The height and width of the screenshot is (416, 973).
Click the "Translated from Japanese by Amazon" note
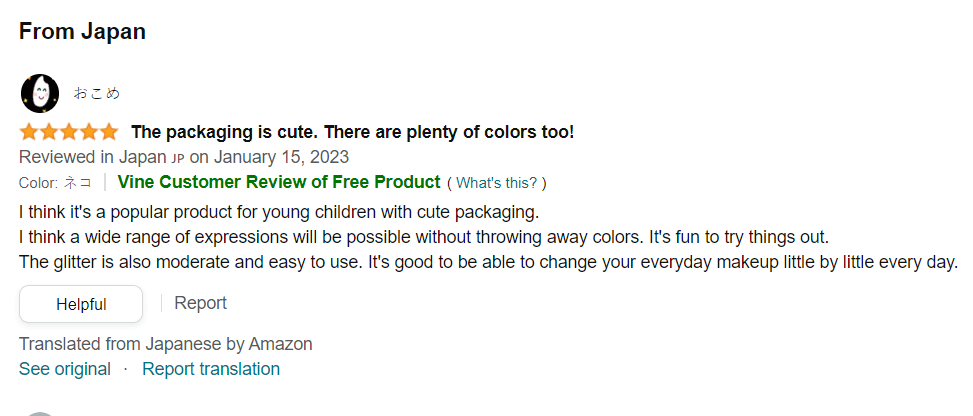click(x=165, y=344)
